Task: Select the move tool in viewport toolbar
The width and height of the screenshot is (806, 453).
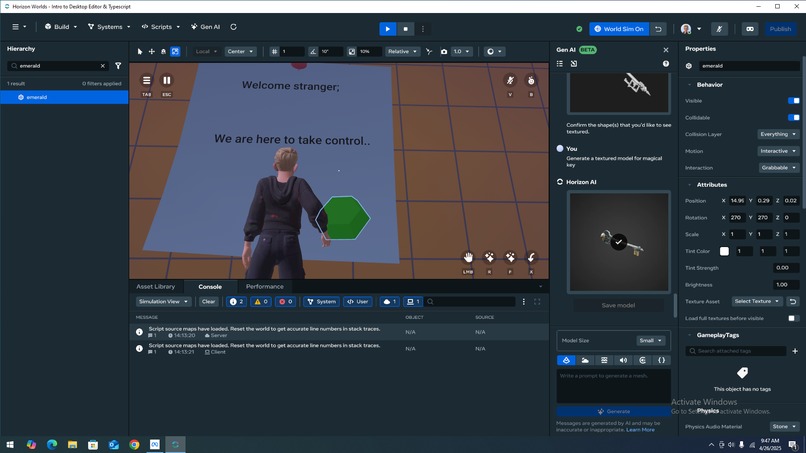Action: click(x=152, y=51)
